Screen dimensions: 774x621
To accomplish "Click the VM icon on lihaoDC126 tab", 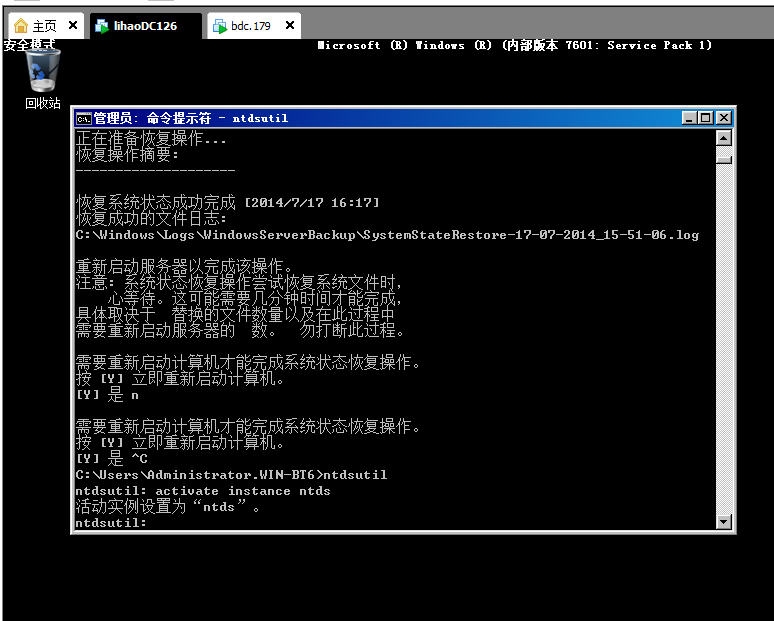I will pyautogui.click(x=102, y=26).
